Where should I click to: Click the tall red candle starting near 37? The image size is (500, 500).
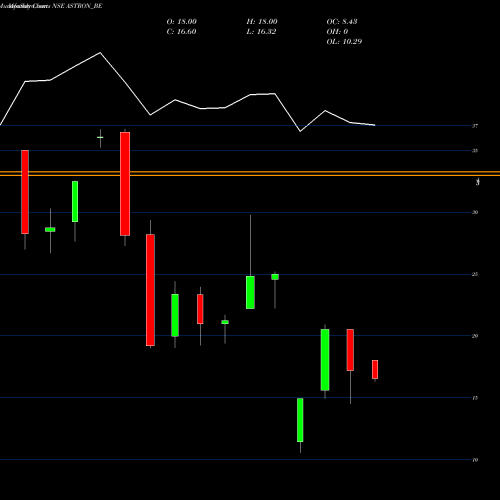(125, 184)
